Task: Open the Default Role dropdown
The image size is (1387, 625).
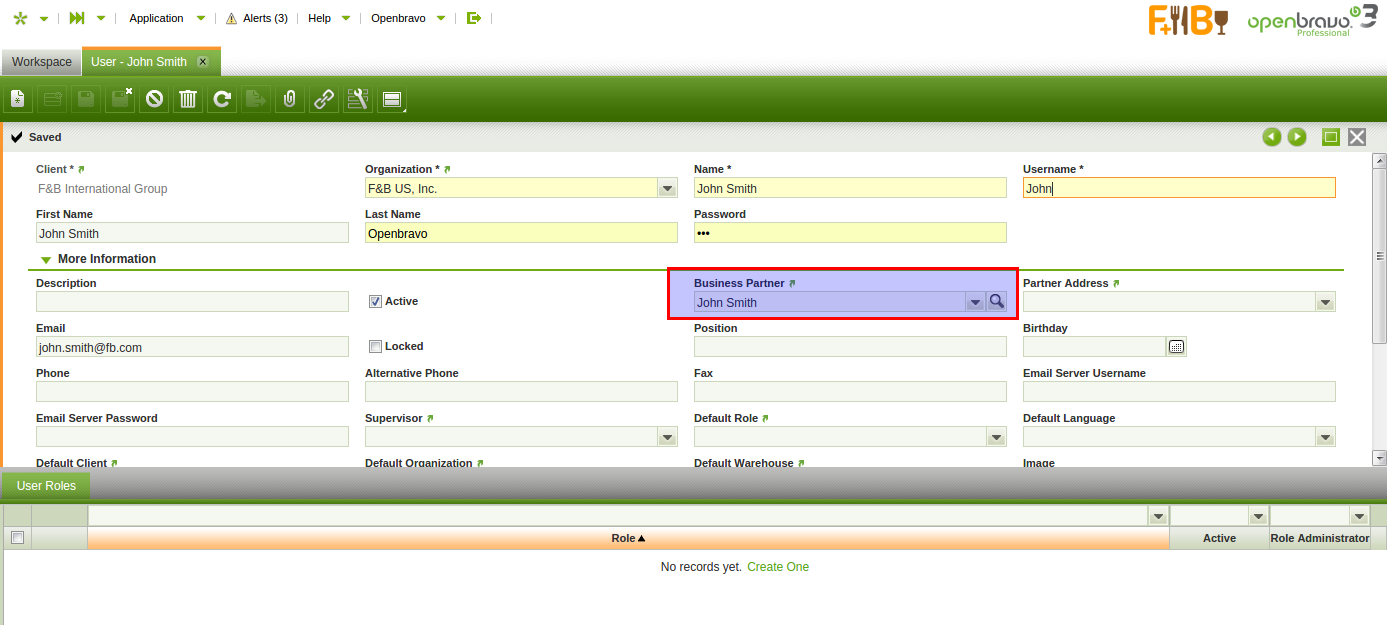Action: (996, 437)
